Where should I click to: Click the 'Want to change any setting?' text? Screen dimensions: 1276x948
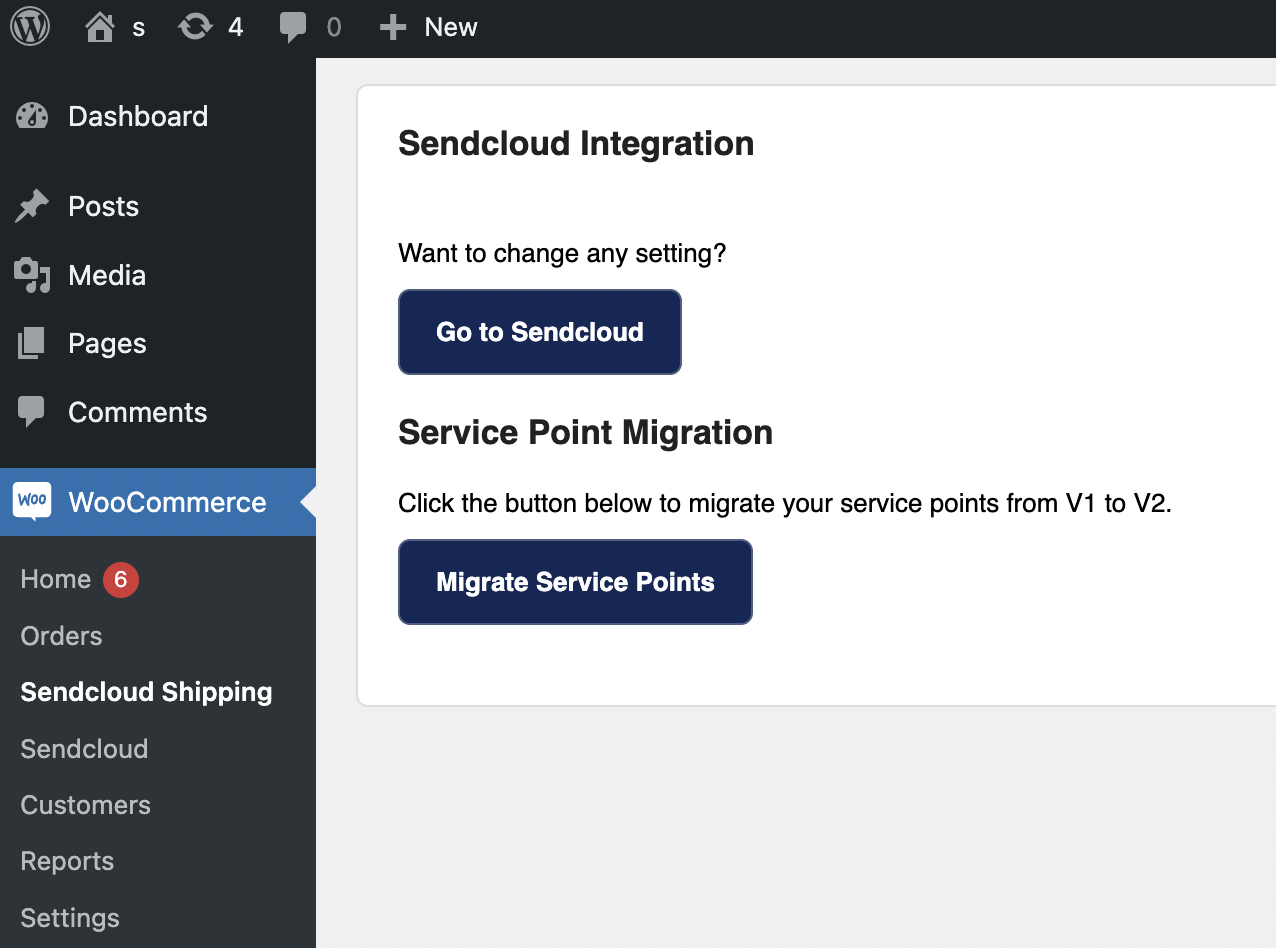coord(562,254)
